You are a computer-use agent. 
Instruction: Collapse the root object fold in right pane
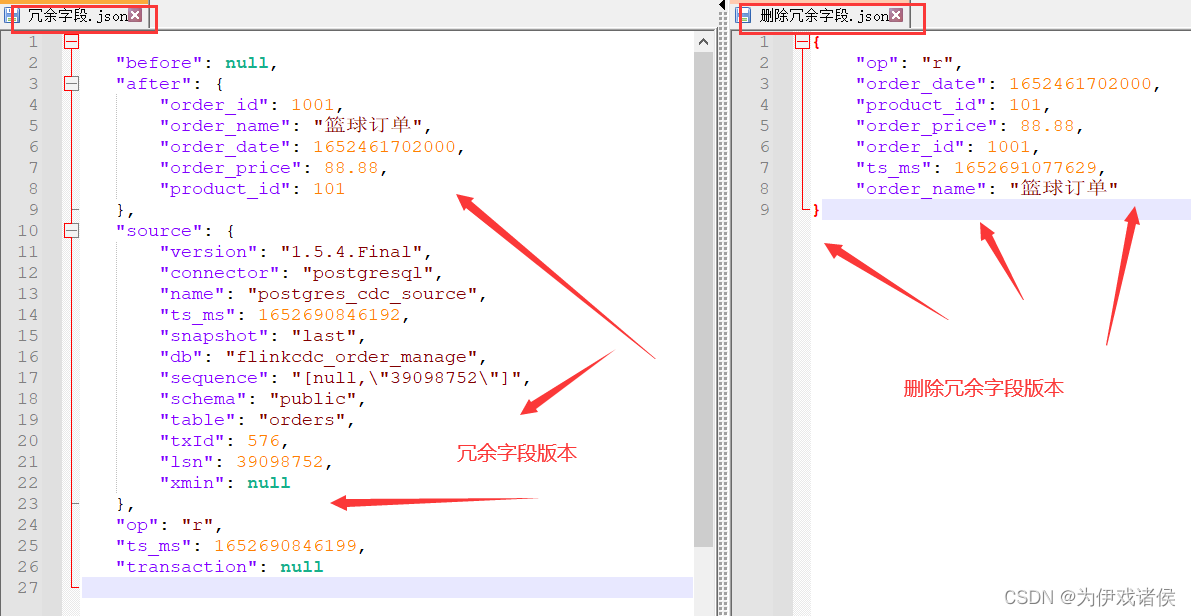(x=802, y=43)
